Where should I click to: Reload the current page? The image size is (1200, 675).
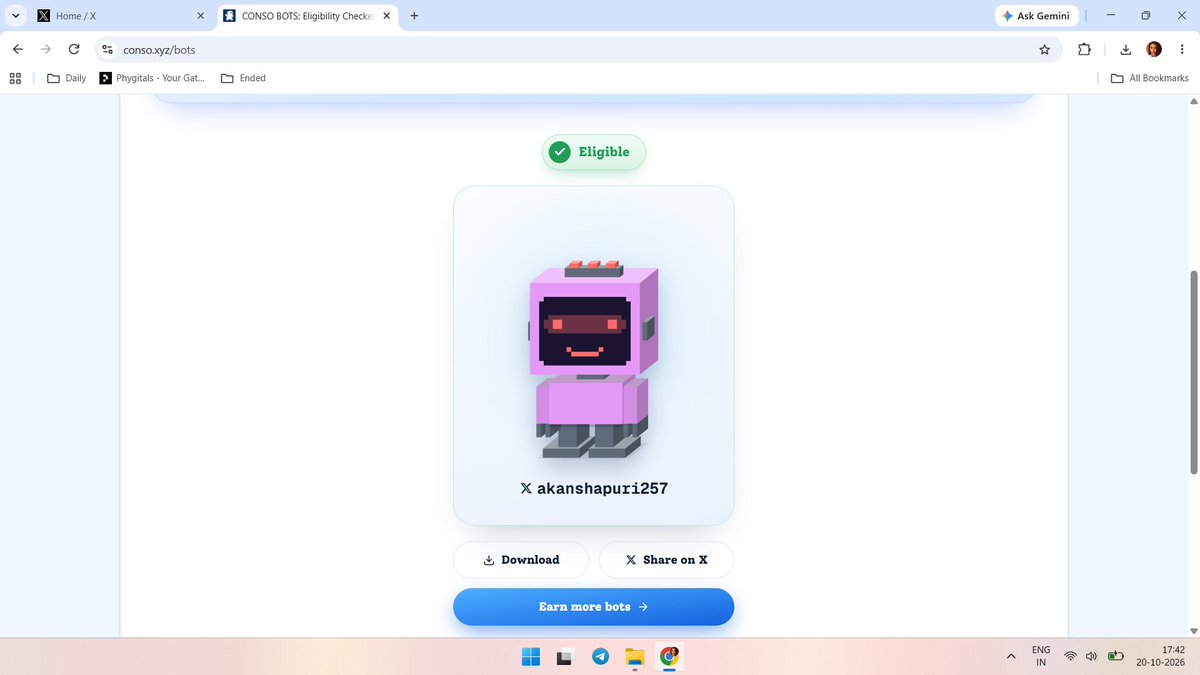(x=74, y=49)
